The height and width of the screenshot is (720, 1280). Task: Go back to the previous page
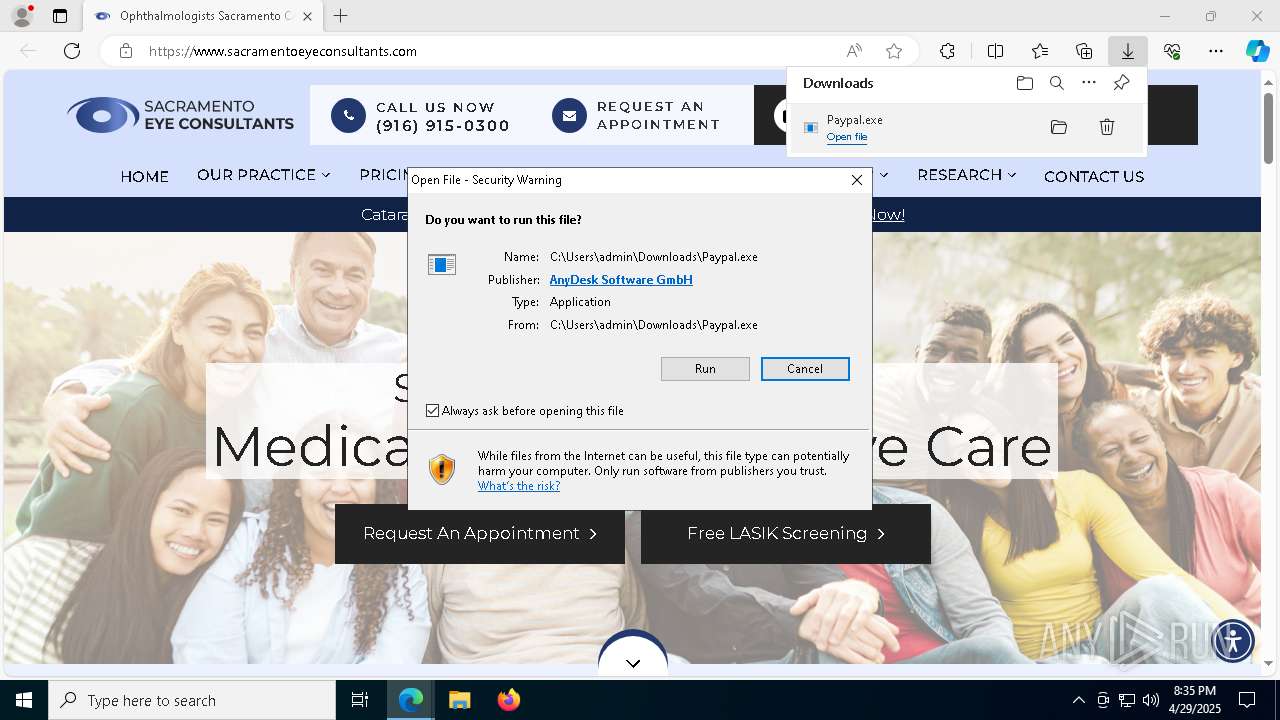[28, 51]
